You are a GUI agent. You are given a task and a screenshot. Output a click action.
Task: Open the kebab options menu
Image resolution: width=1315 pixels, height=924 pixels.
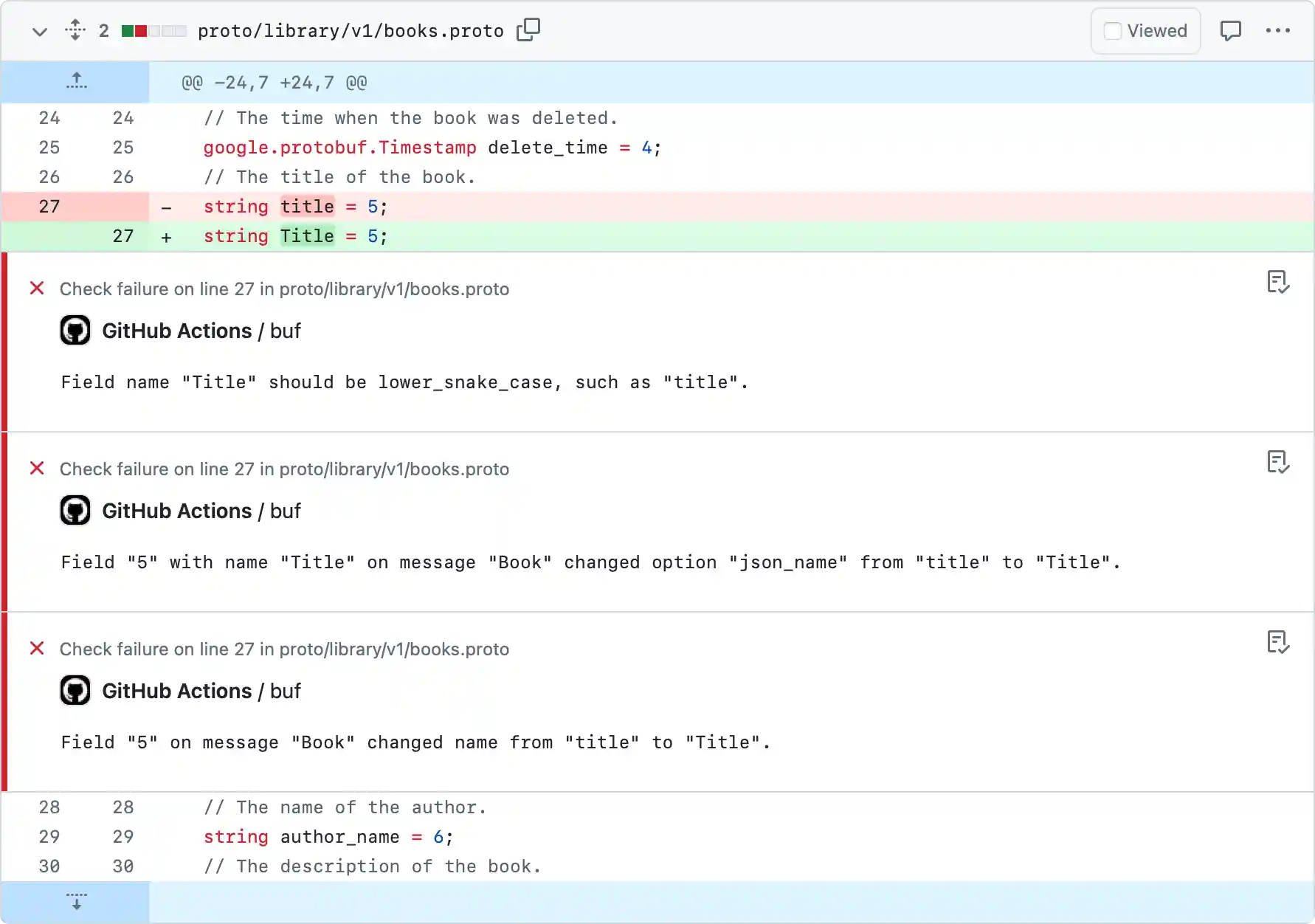[x=1279, y=30]
